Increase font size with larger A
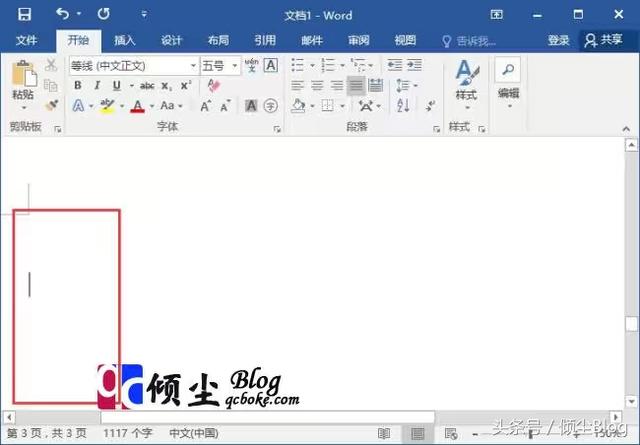The width and height of the screenshot is (640, 445). tap(206, 106)
